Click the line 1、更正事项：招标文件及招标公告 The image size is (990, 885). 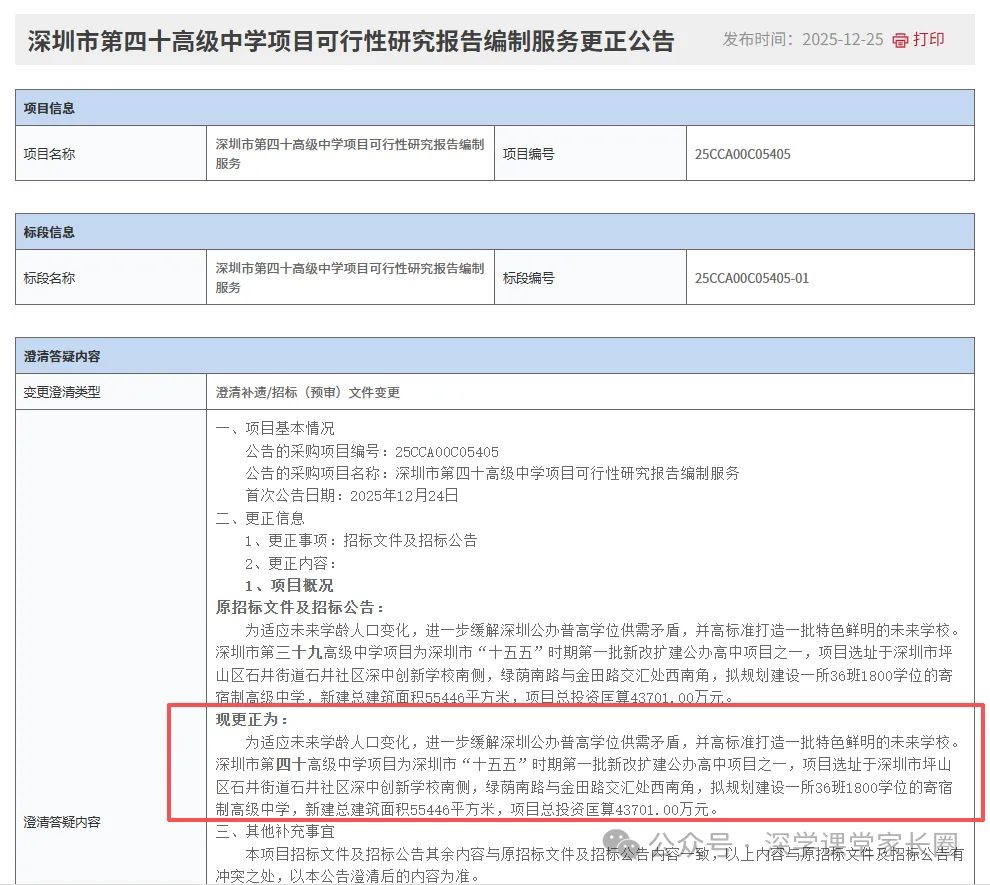361,540
